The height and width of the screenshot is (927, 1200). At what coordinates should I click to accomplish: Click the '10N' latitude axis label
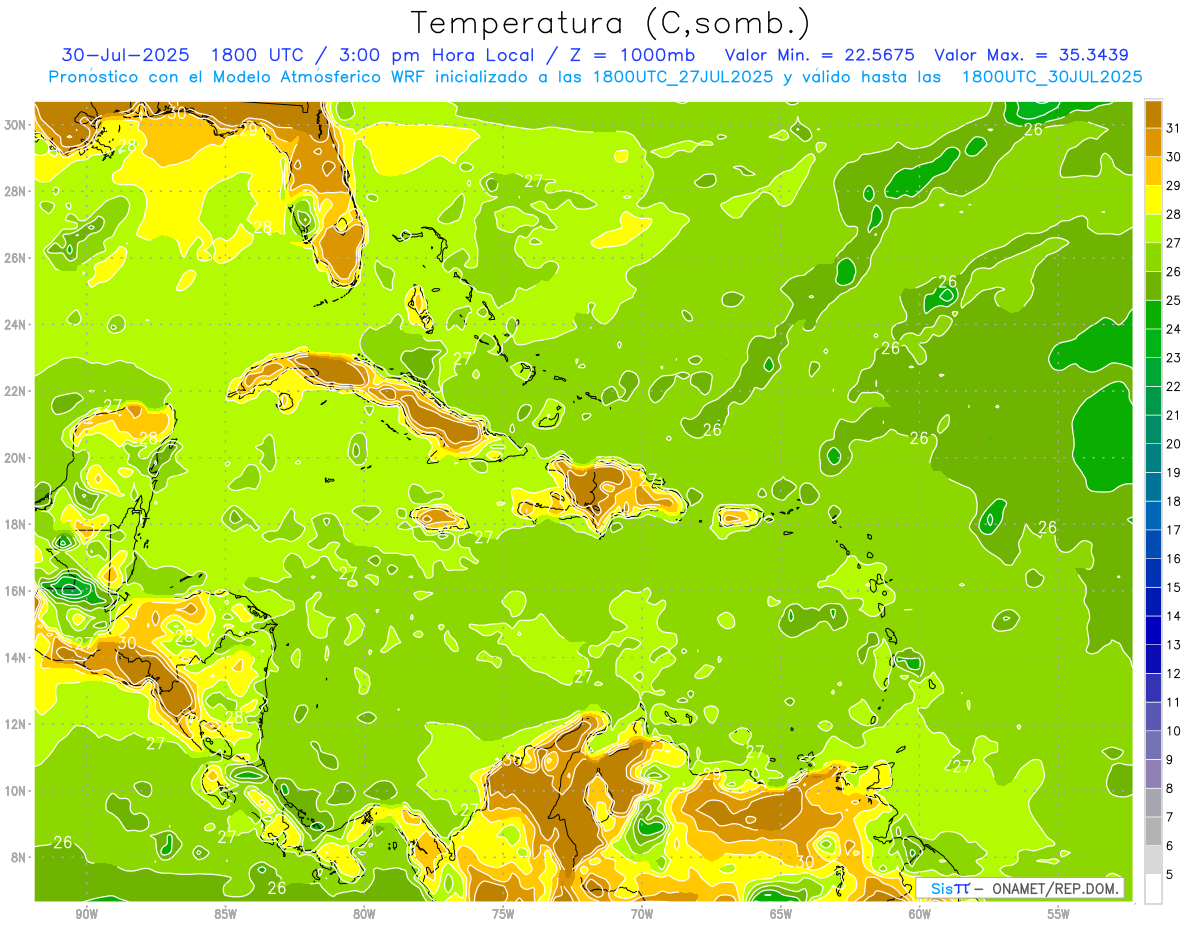pos(16,791)
